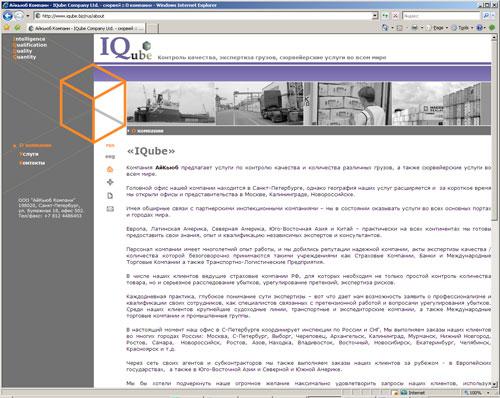This screenshot has width=500, height=398.
Task: Click the vertical scrollbar thumb
Action: pyautogui.click(x=494, y=131)
